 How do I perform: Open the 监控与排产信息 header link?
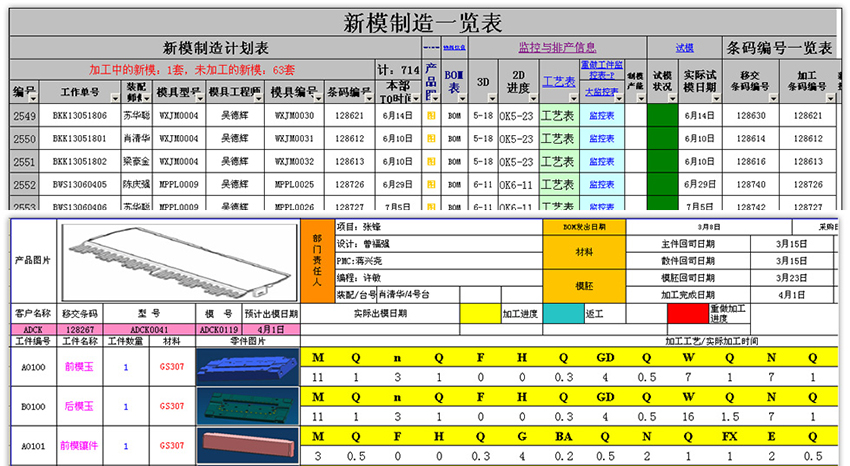click(x=557, y=47)
